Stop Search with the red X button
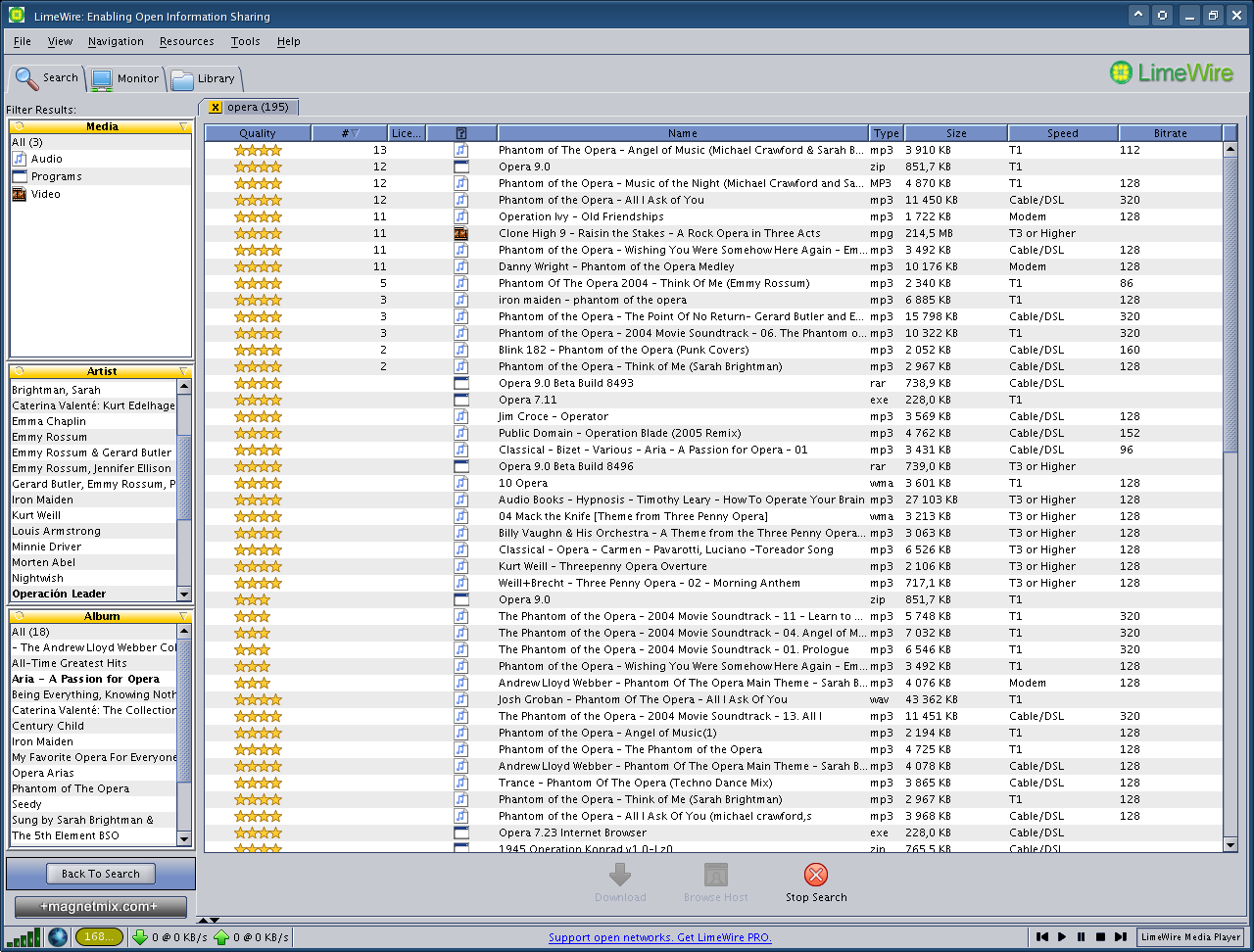This screenshot has height=952, width=1254. click(816, 875)
